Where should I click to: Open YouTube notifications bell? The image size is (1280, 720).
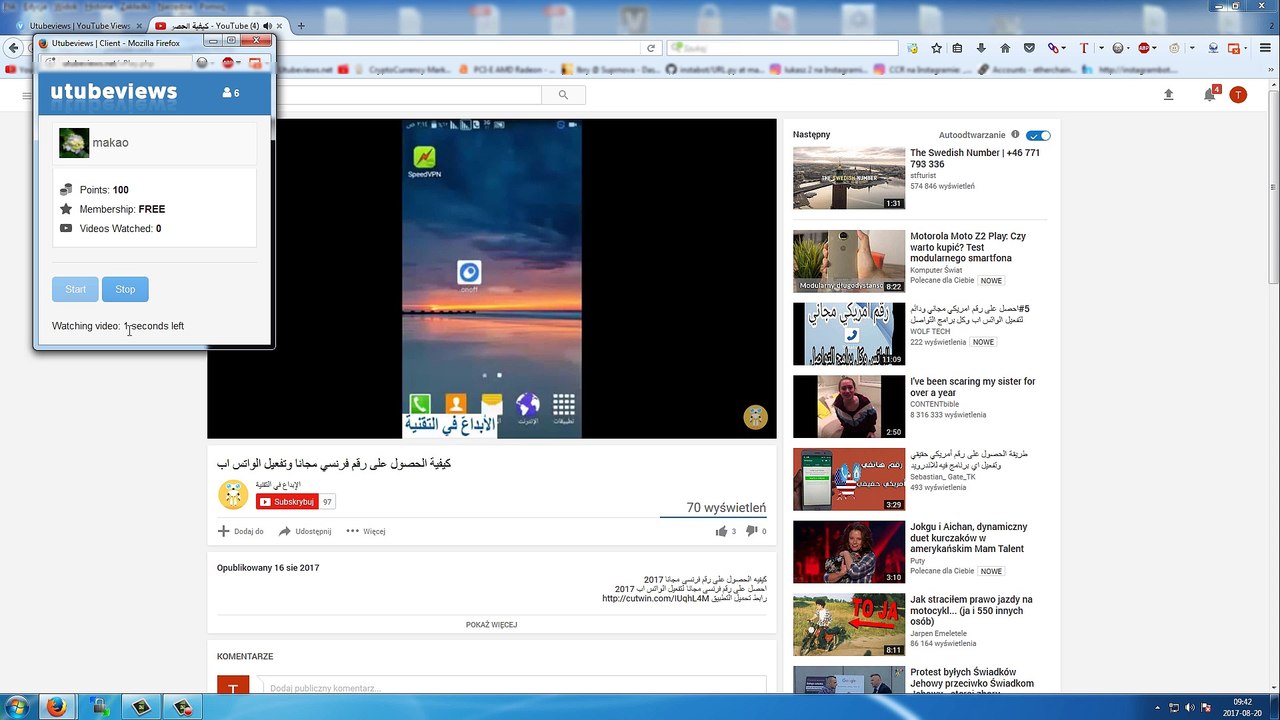[1210, 94]
